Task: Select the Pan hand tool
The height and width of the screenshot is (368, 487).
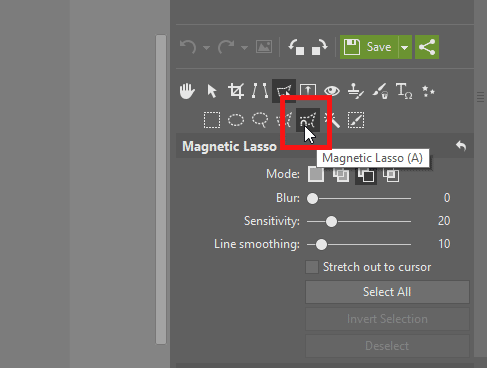Action: 187,91
